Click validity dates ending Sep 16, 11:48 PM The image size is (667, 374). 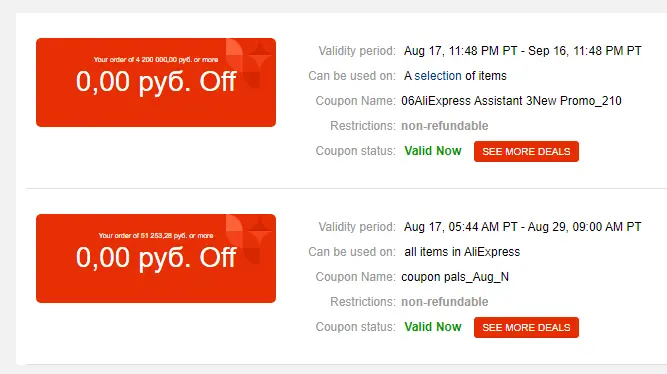[x=523, y=51]
